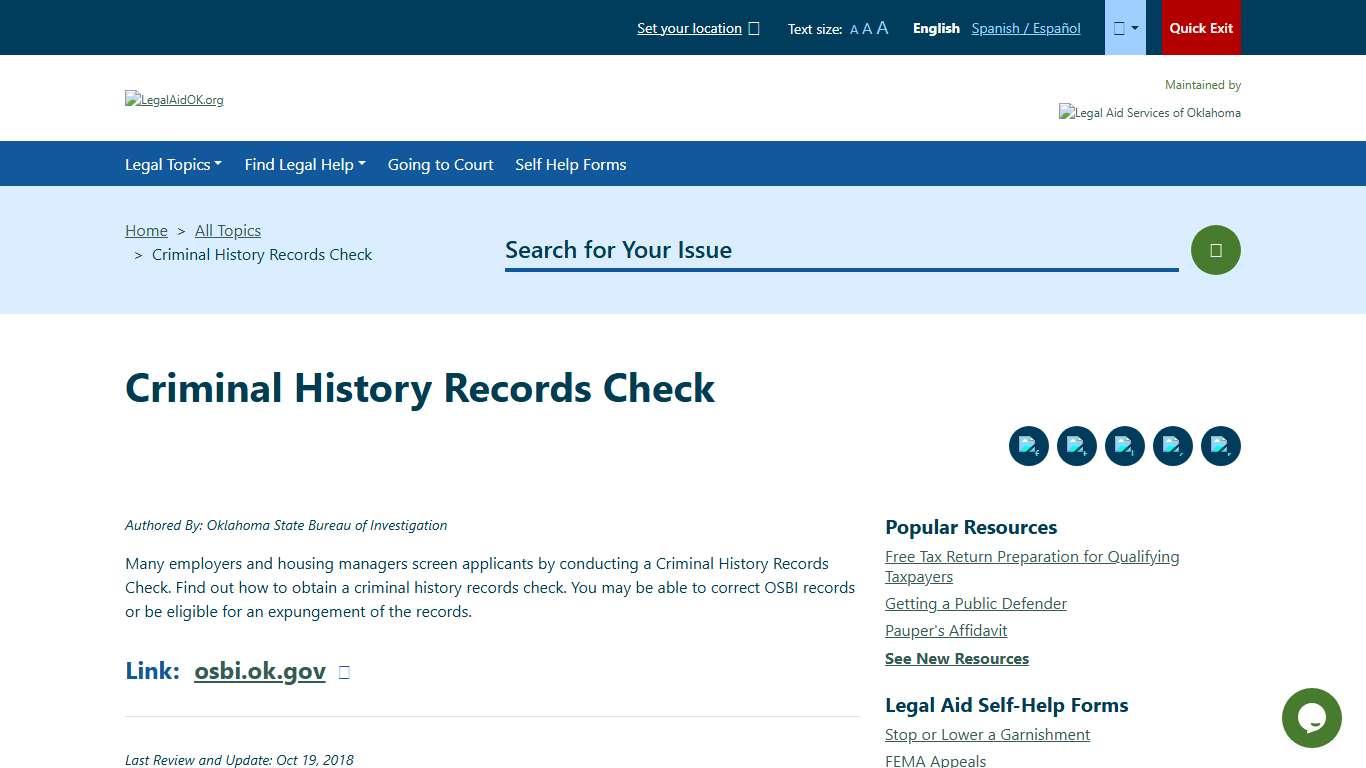Image resolution: width=1366 pixels, height=768 pixels.
Task: Click the first social share icon below the title
Action: click(x=1028, y=446)
